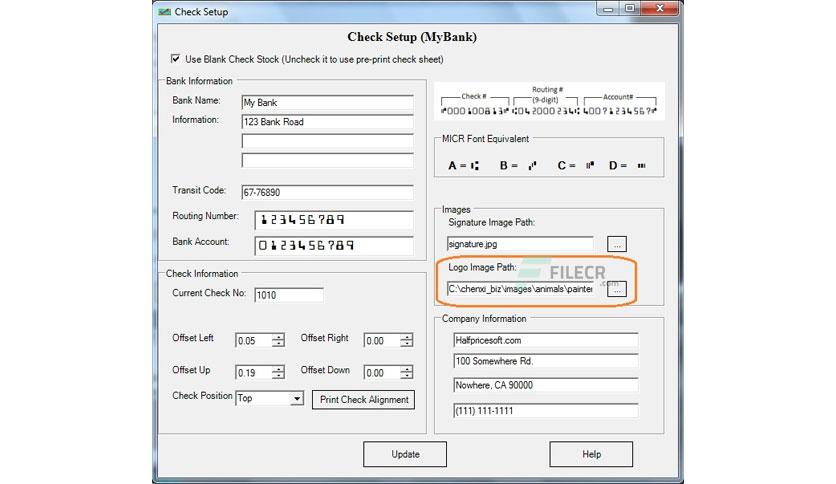The image size is (836, 484).
Task: Click Print Check Alignment button
Action: tap(364, 400)
